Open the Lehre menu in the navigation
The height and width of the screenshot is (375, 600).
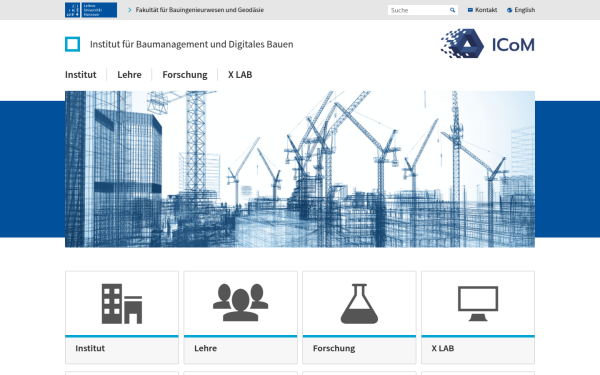129,75
